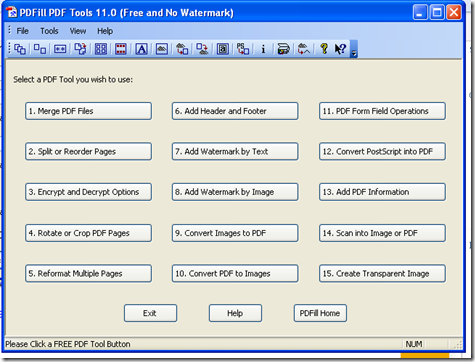Click the PDF to Images toolbar icon
Screen dimensions: 475x362
pos(202,49)
